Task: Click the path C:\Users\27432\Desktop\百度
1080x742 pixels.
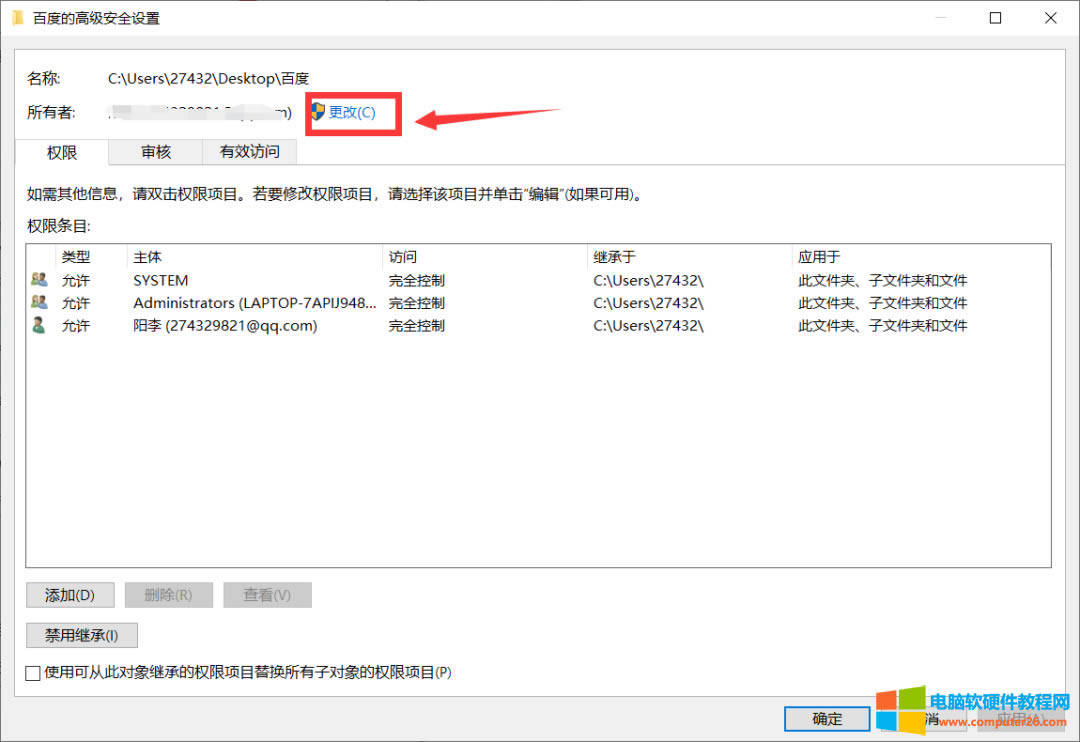Action: [x=208, y=79]
